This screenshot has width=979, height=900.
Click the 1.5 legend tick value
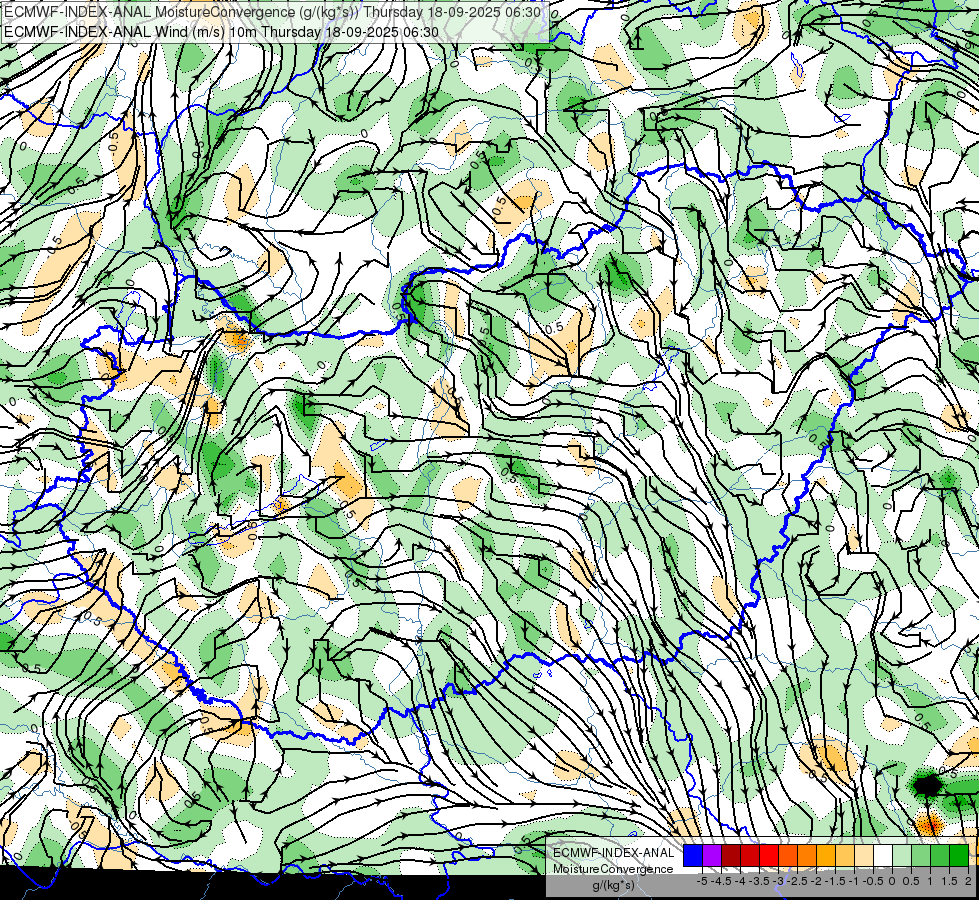[x=949, y=881]
